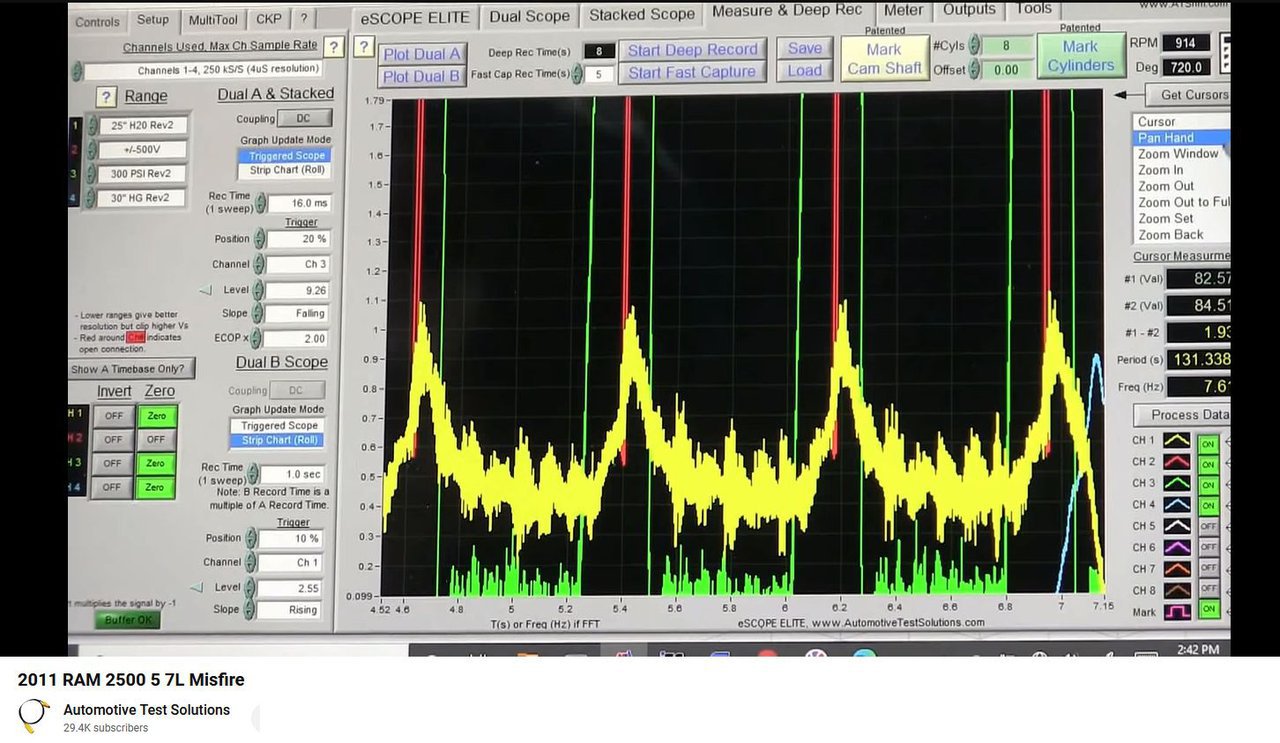This screenshot has width=1280, height=743.
Task: Click Mark Cylinders button
Action: tap(1080, 56)
